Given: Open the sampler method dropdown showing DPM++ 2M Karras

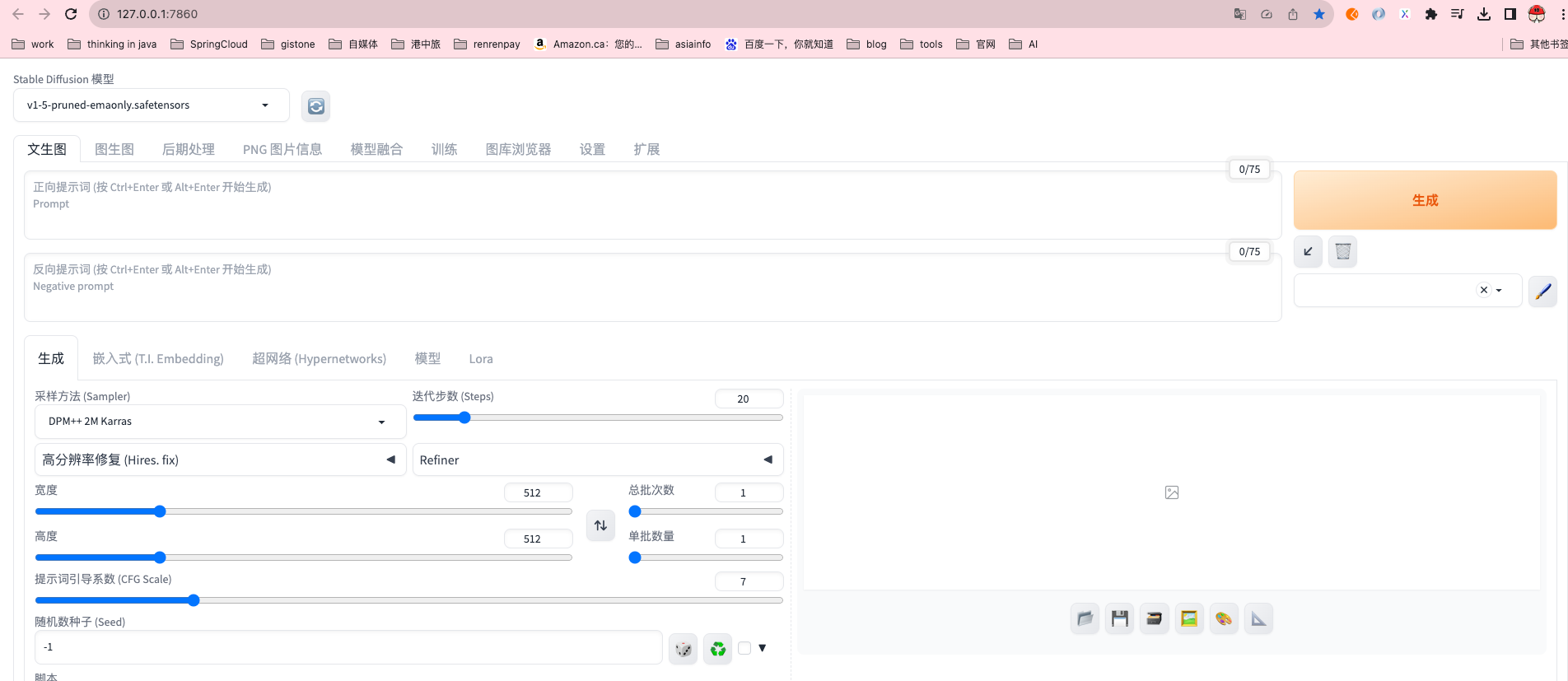Looking at the screenshot, I should [x=220, y=422].
